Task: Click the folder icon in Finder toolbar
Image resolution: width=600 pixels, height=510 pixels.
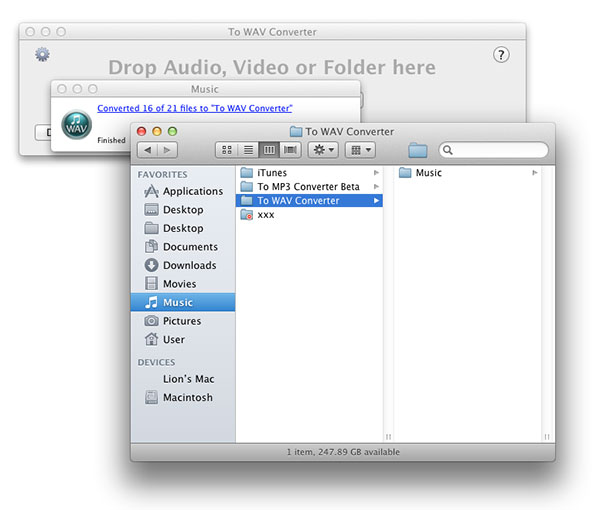Action: click(417, 150)
